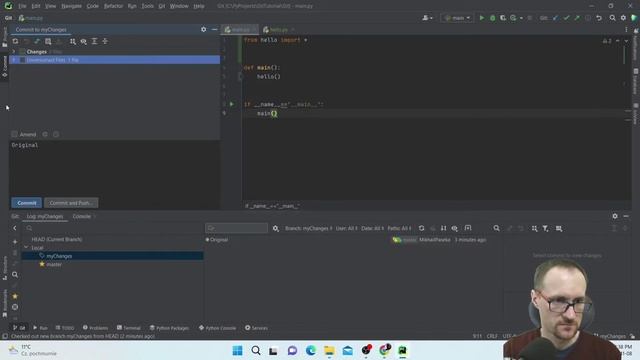
Task: Open PyCharm icon in taskbar
Action: point(402,350)
